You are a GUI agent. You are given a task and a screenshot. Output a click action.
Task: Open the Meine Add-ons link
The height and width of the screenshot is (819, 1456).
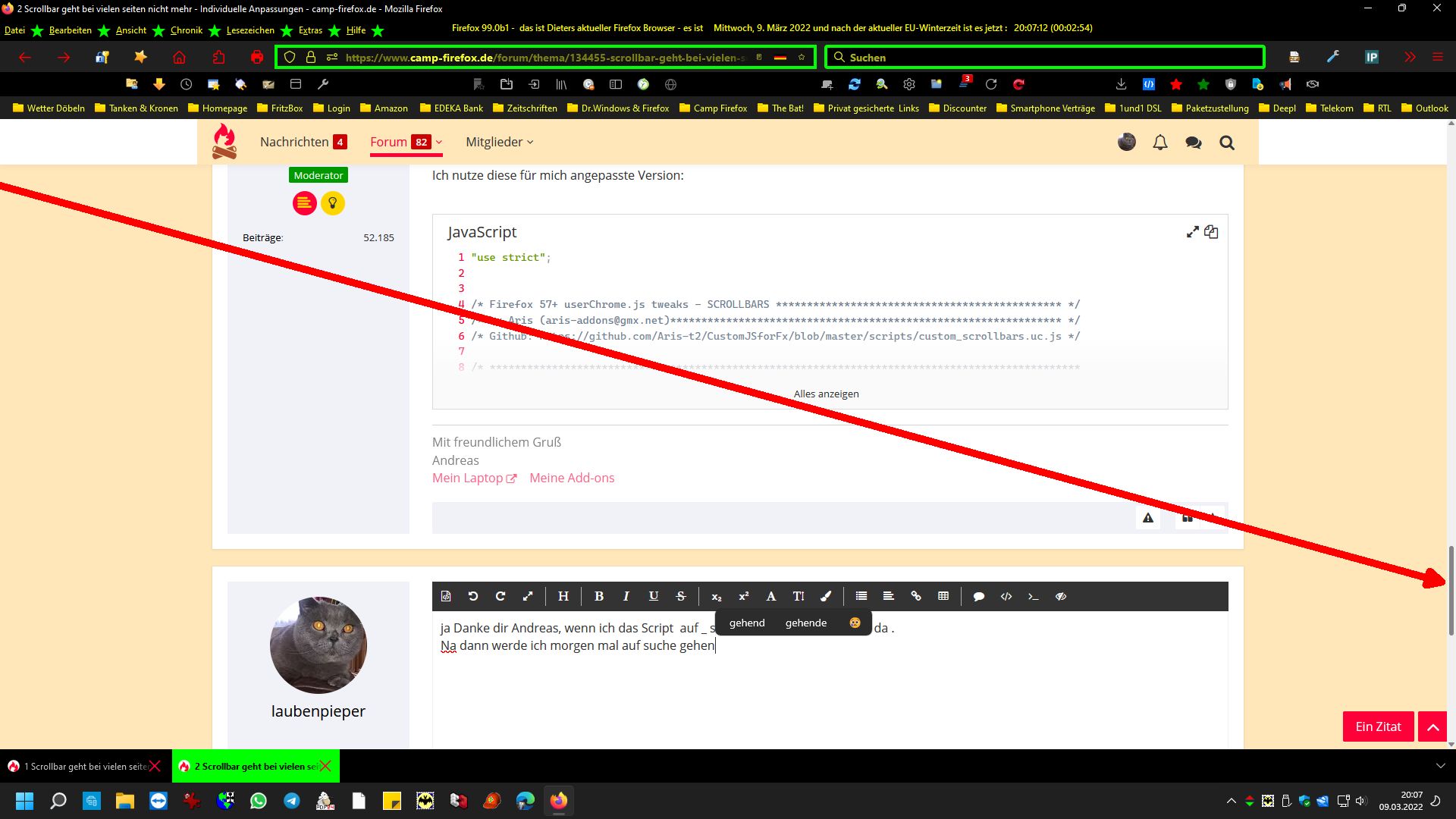(572, 478)
